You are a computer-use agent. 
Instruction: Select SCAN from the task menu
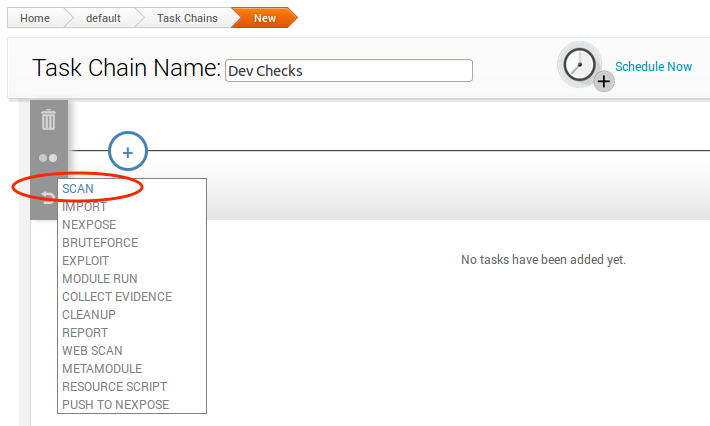click(x=78, y=188)
